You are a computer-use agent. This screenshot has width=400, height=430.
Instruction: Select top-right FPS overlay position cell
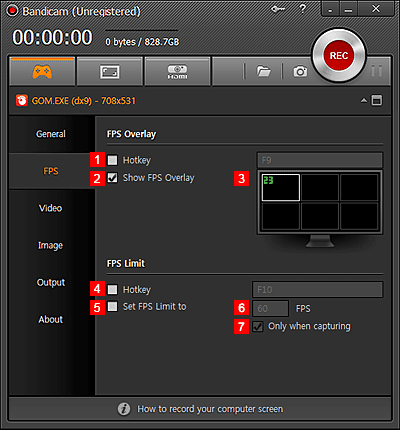359,187
